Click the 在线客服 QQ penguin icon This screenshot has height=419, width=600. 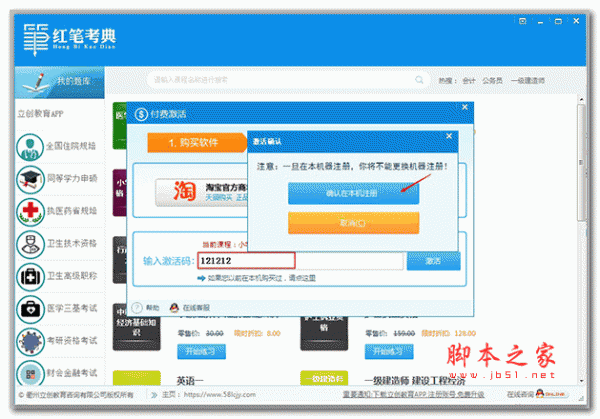[x=174, y=308]
